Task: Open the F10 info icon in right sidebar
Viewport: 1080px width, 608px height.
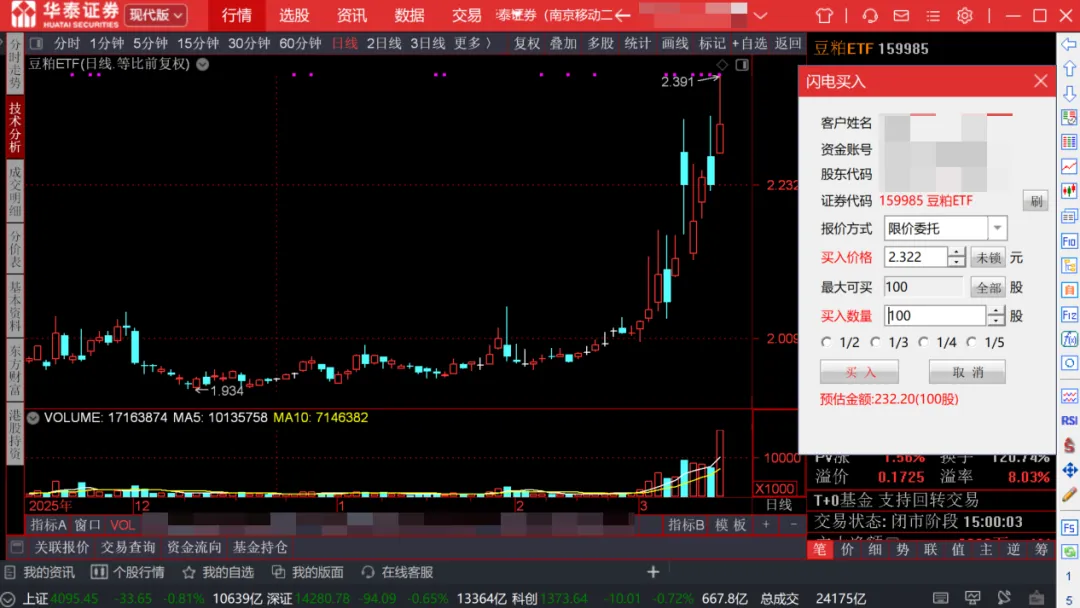Action: tap(1069, 242)
